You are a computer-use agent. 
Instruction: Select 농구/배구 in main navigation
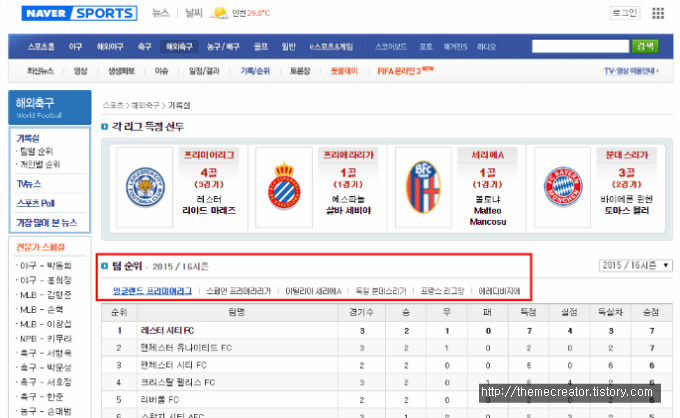(223, 46)
